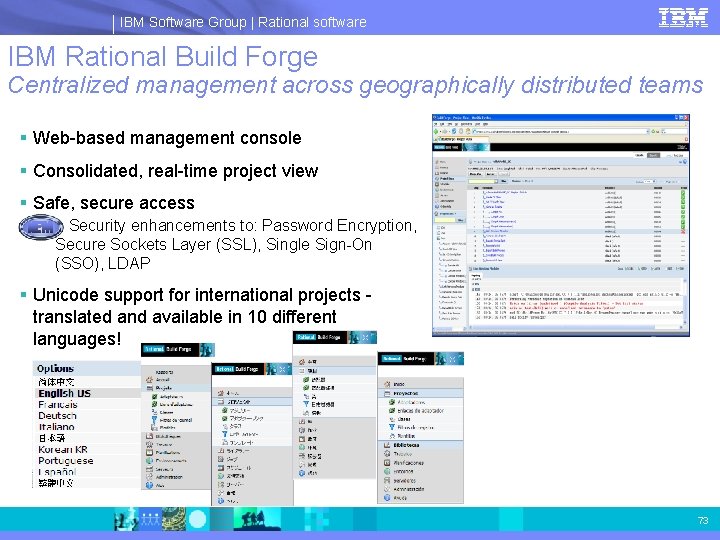The height and width of the screenshot is (540, 720).
Task: Click the IBM logo in slide header
Action: coord(683,18)
